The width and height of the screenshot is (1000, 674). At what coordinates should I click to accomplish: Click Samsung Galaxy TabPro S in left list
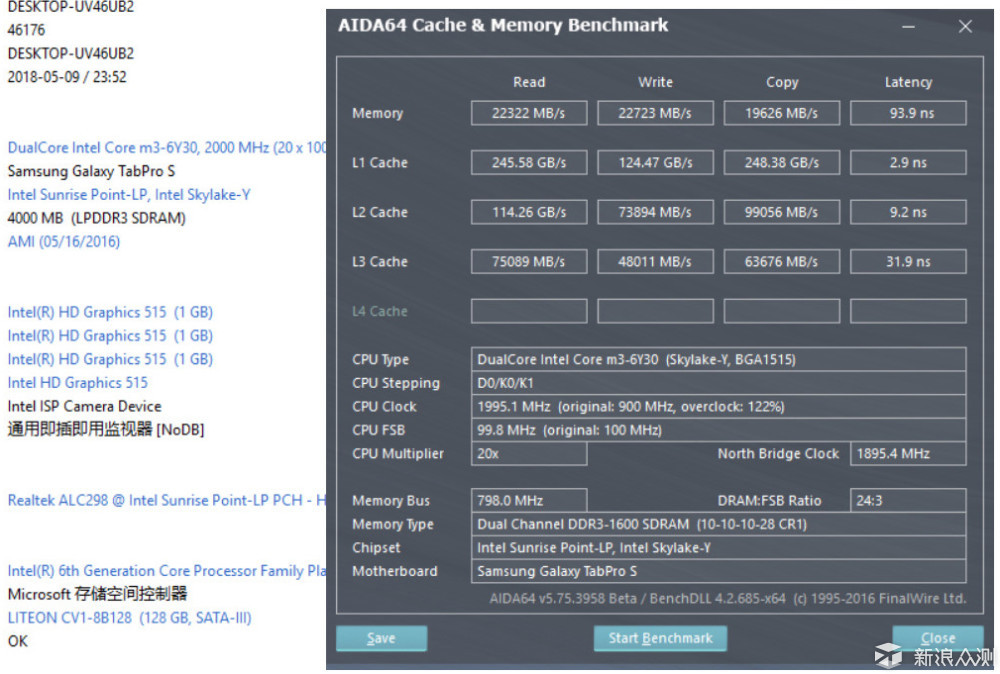[91, 172]
